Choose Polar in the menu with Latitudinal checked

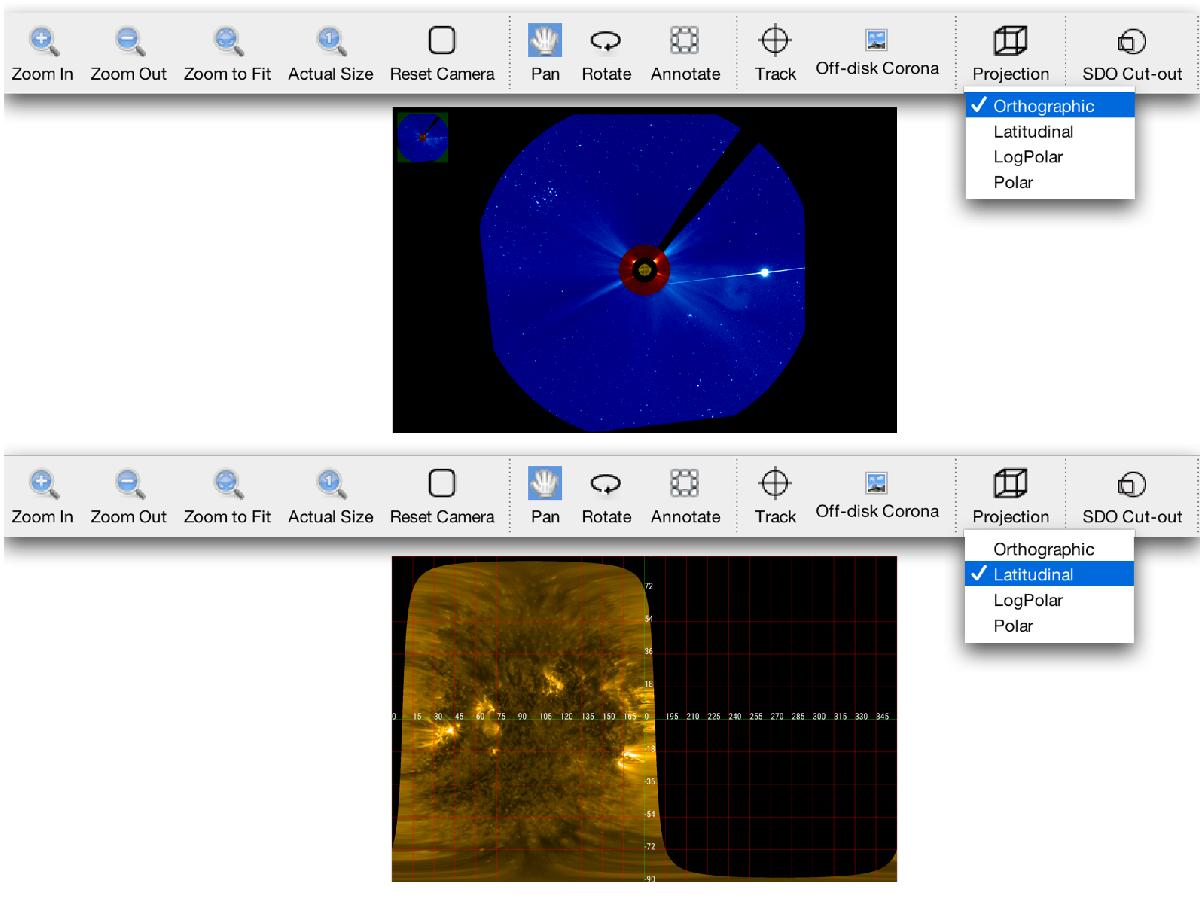click(1013, 626)
